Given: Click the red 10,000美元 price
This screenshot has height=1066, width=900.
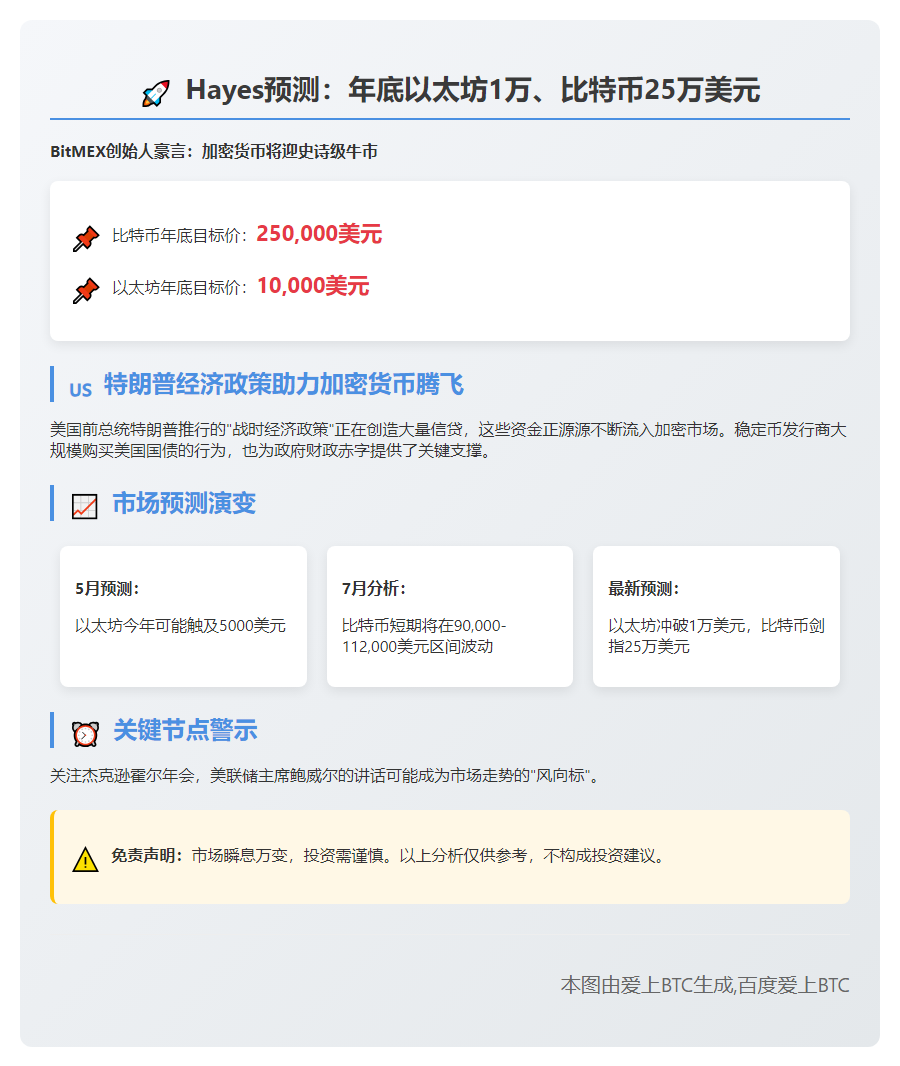Looking at the screenshot, I should 313,286.
